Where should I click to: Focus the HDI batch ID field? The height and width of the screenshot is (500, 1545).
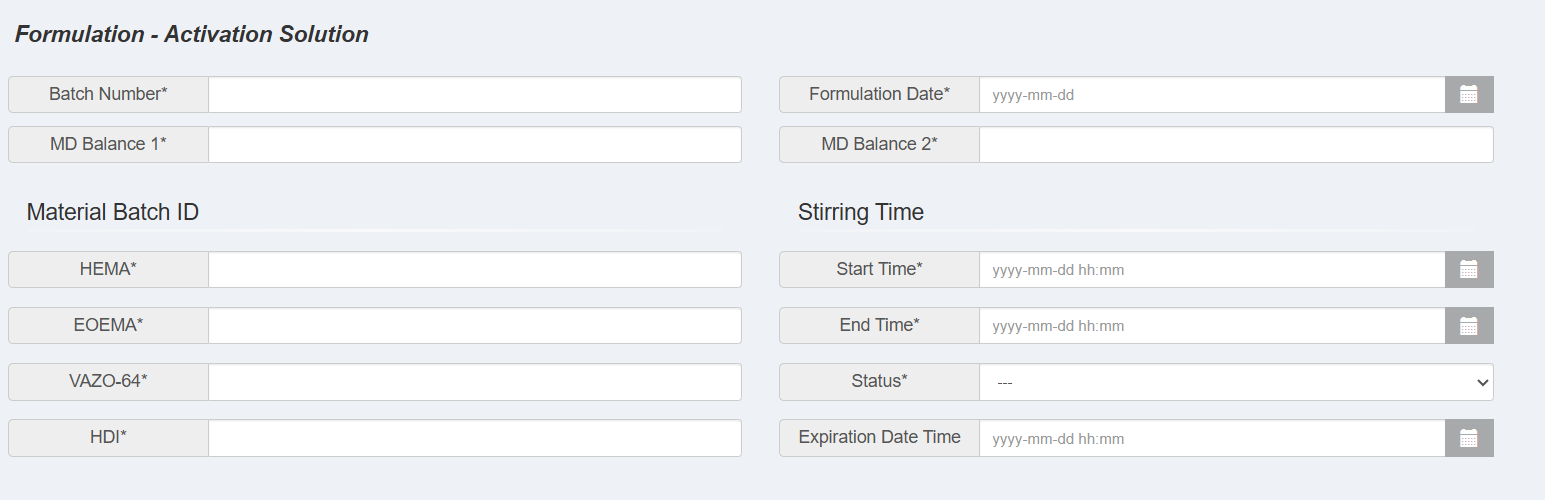[475, 438]
